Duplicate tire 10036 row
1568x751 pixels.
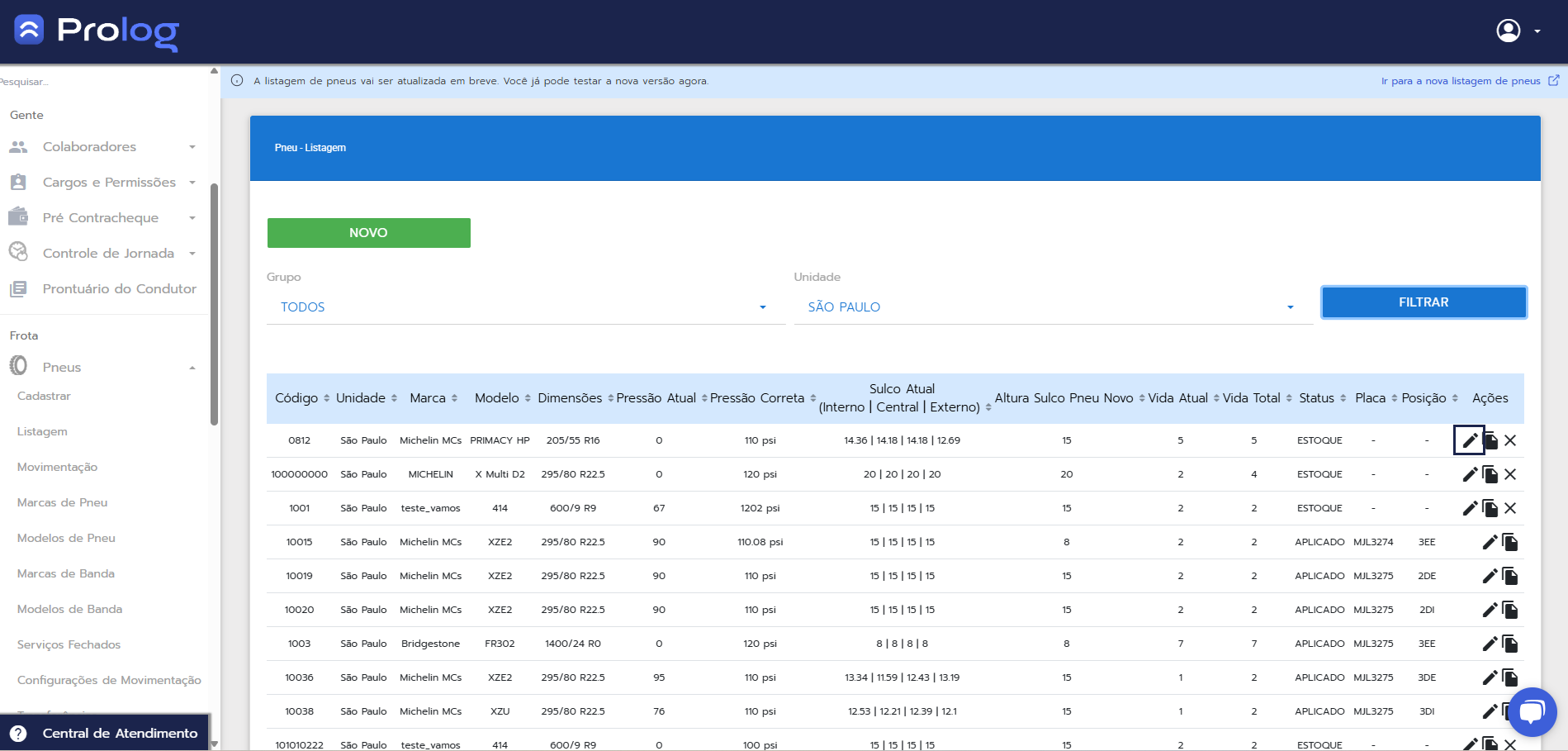[x=1510, y=677]
